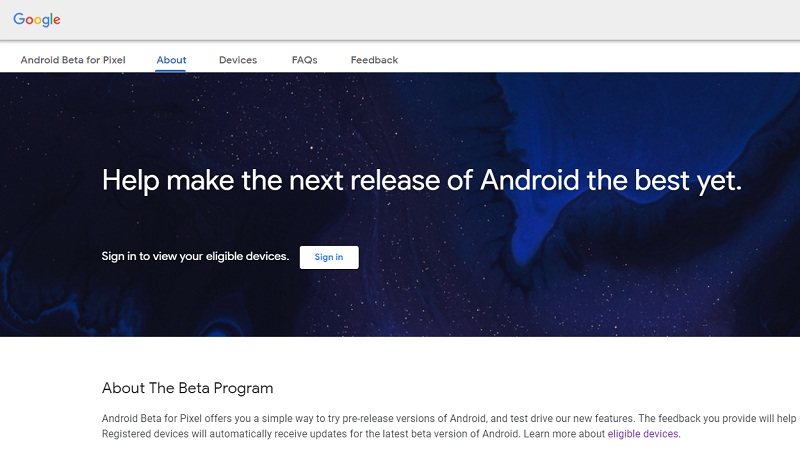Screen dimensions: 800x454
Task: Click paragraph line starting 'Android Beta for Pixel offers'
Action: point(451,418)
